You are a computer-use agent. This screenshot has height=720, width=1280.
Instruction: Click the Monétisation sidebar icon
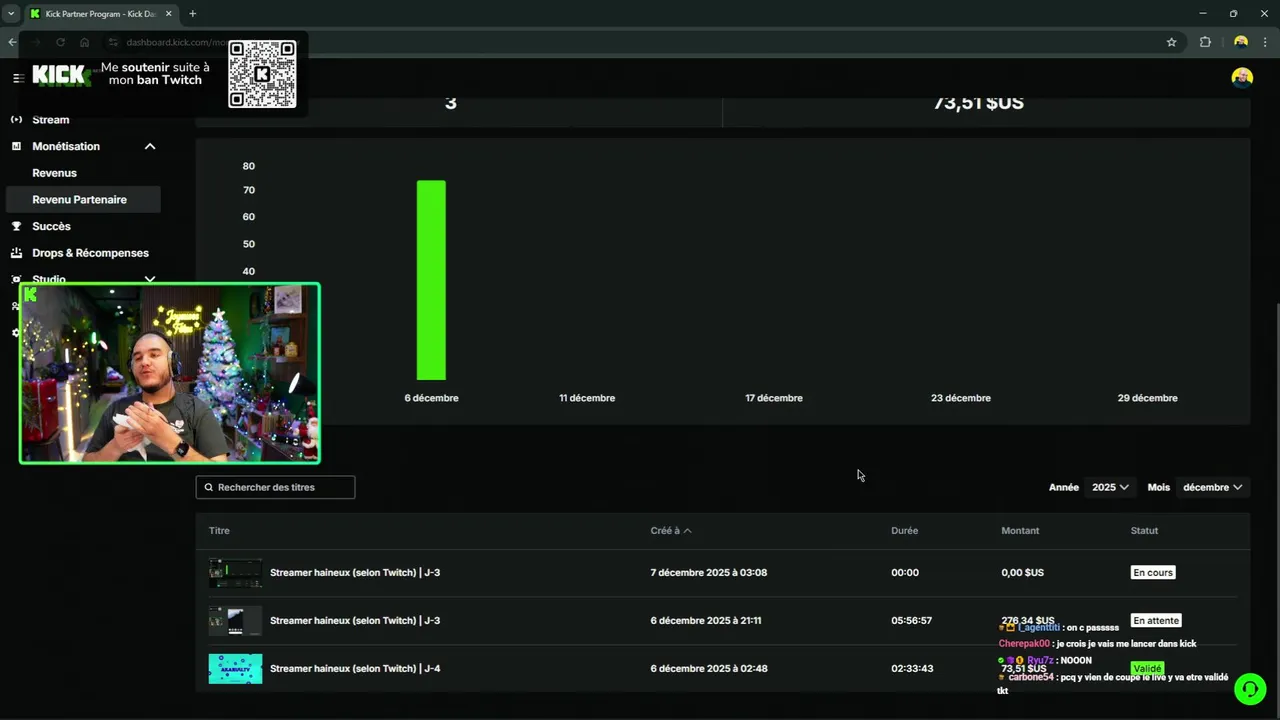pyautogui.click(x=16, y=146)
